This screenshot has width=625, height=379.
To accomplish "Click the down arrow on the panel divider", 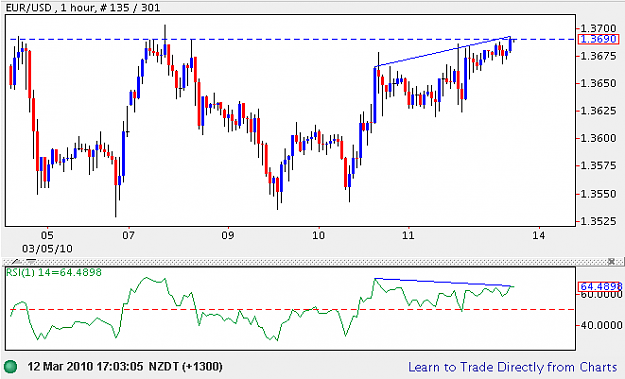I will (x=31, y=262).
